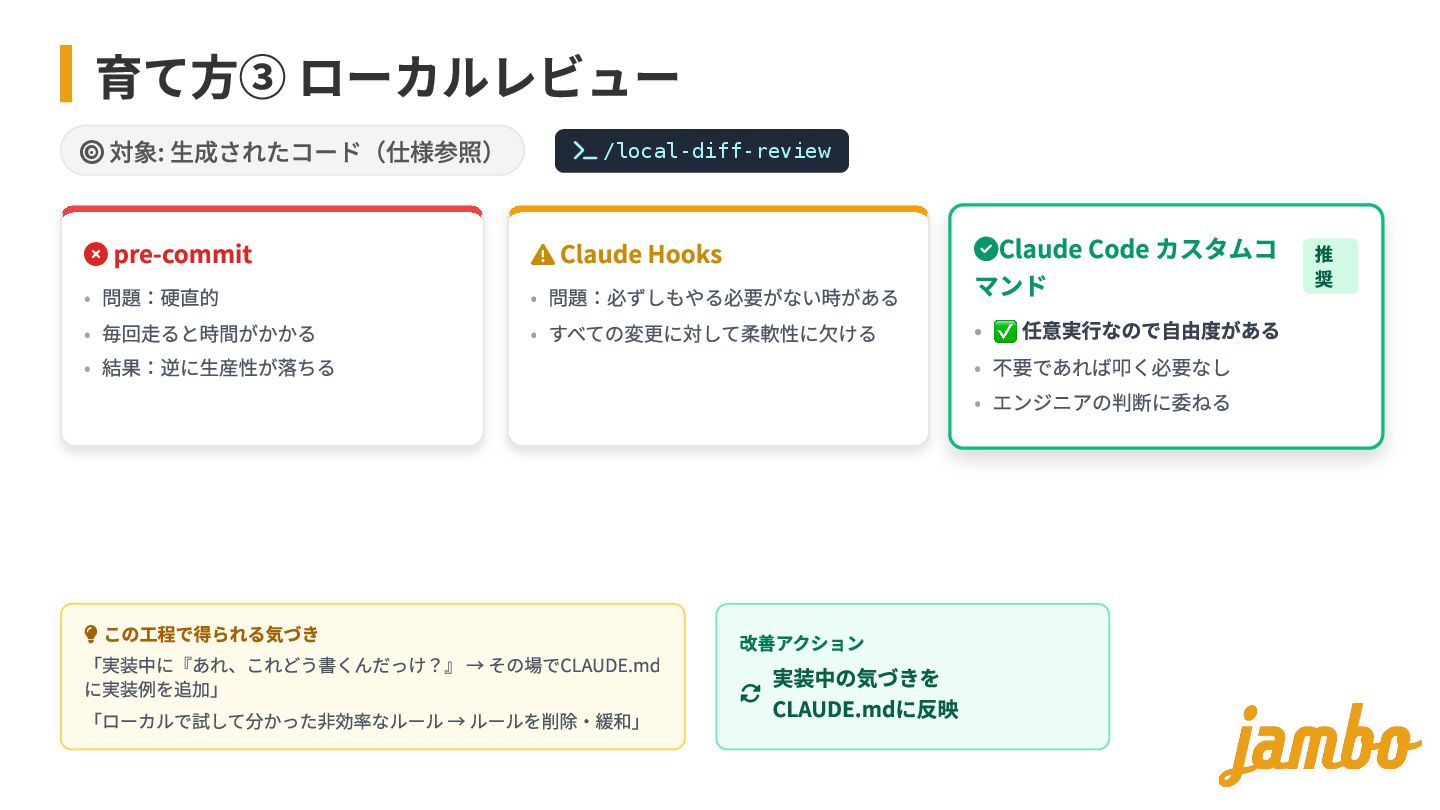
Task: Click the target icon before 対象
Action: pos(91,152)
